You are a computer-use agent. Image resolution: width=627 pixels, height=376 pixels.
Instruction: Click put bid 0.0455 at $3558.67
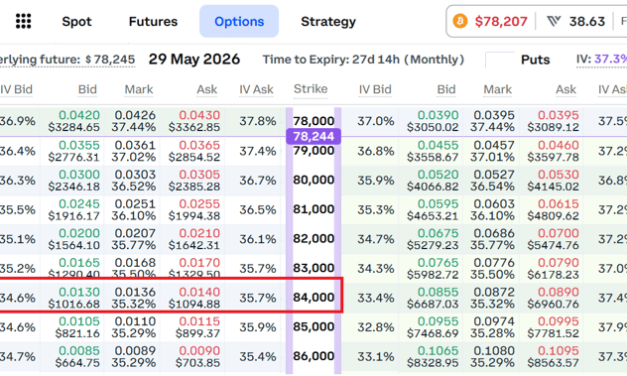(433, 151)
